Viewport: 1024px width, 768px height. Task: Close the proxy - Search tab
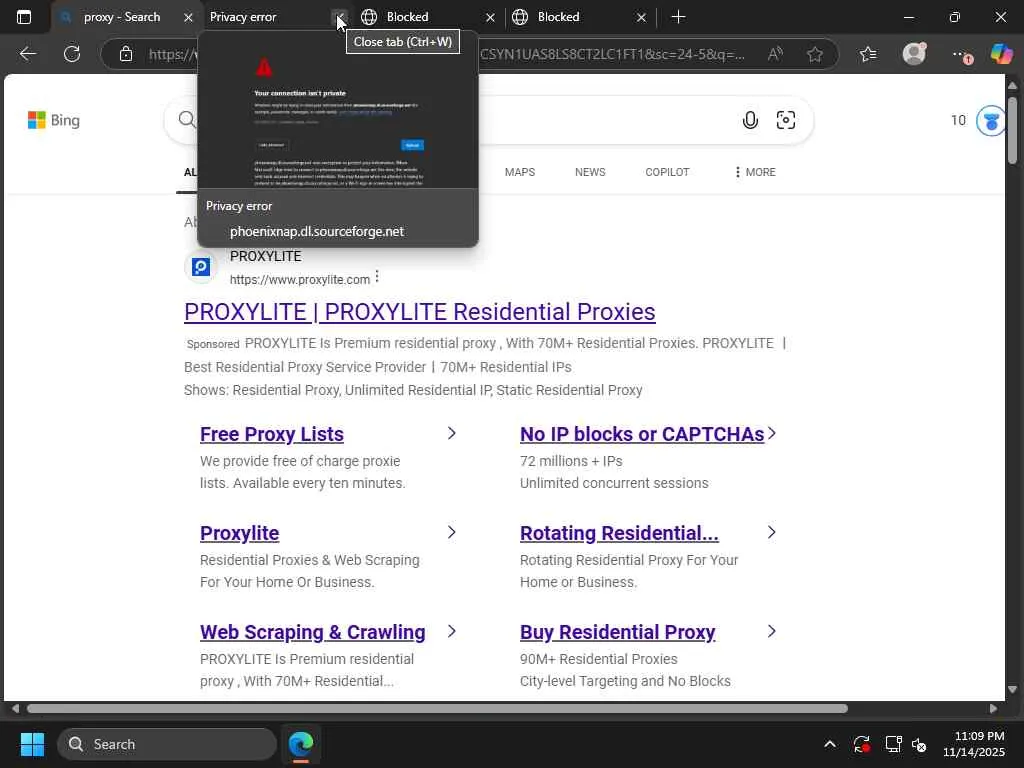pos(188,18)
